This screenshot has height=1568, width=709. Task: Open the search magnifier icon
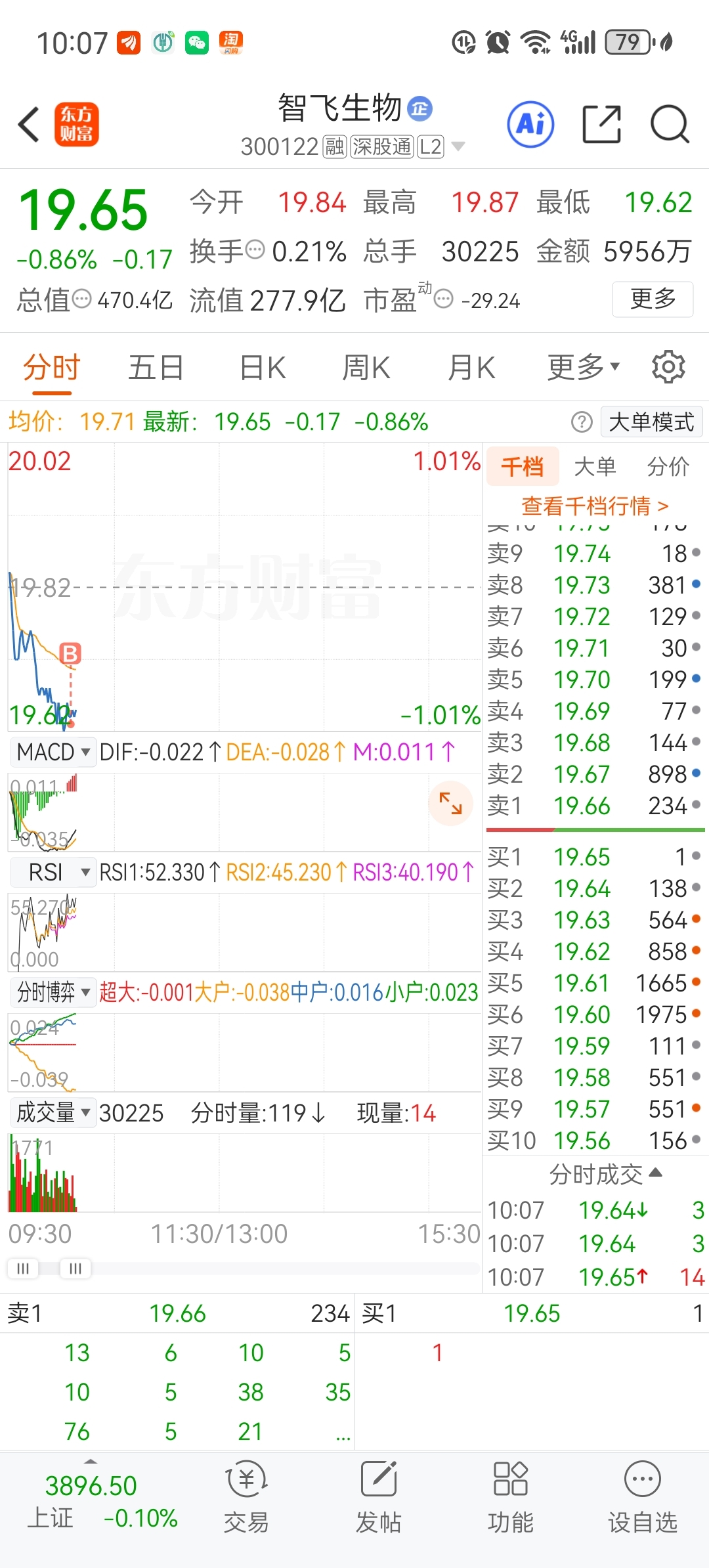670,124
